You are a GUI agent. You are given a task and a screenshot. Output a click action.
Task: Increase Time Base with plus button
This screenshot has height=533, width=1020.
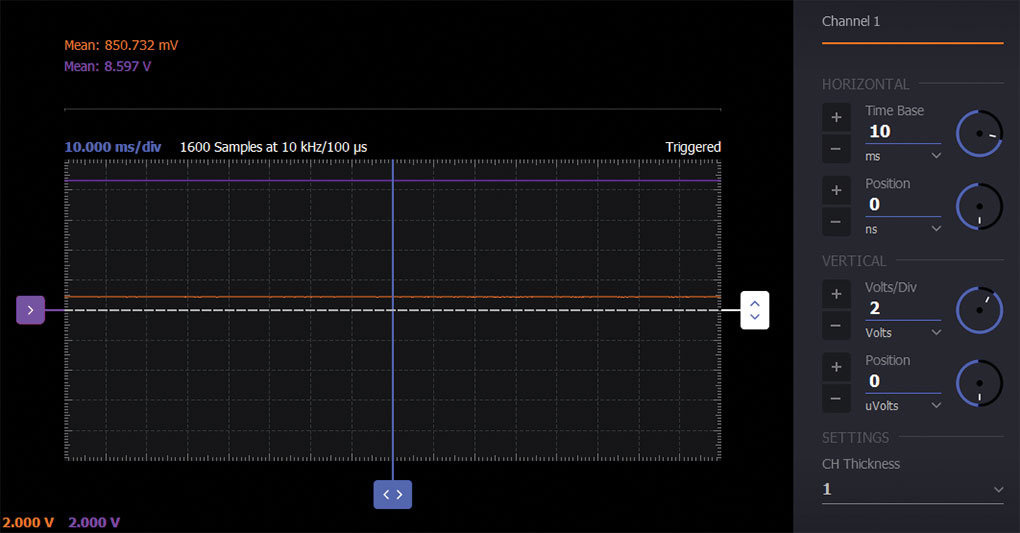click(837, 117)
